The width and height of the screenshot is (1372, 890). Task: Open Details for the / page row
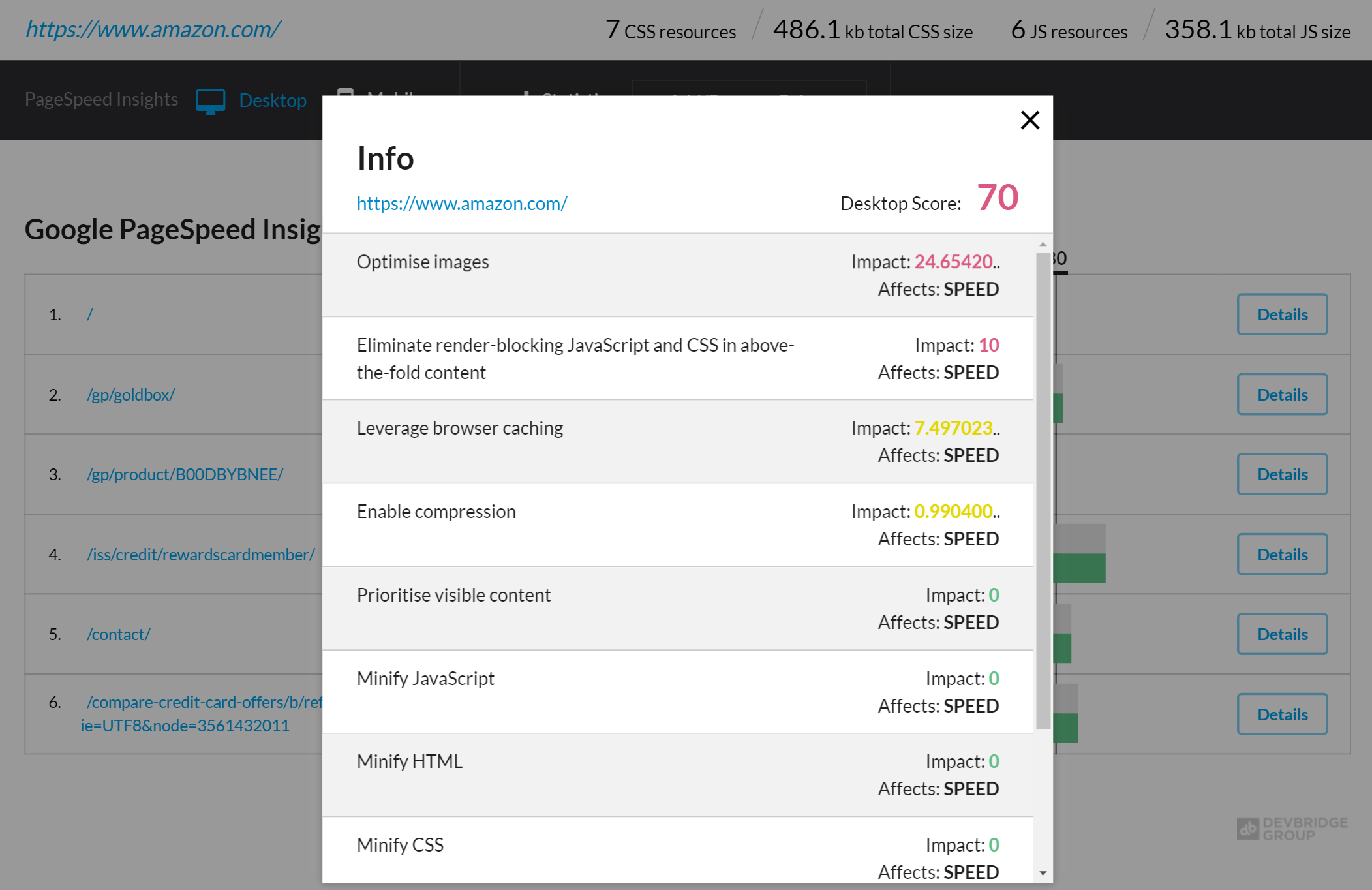1282,315
